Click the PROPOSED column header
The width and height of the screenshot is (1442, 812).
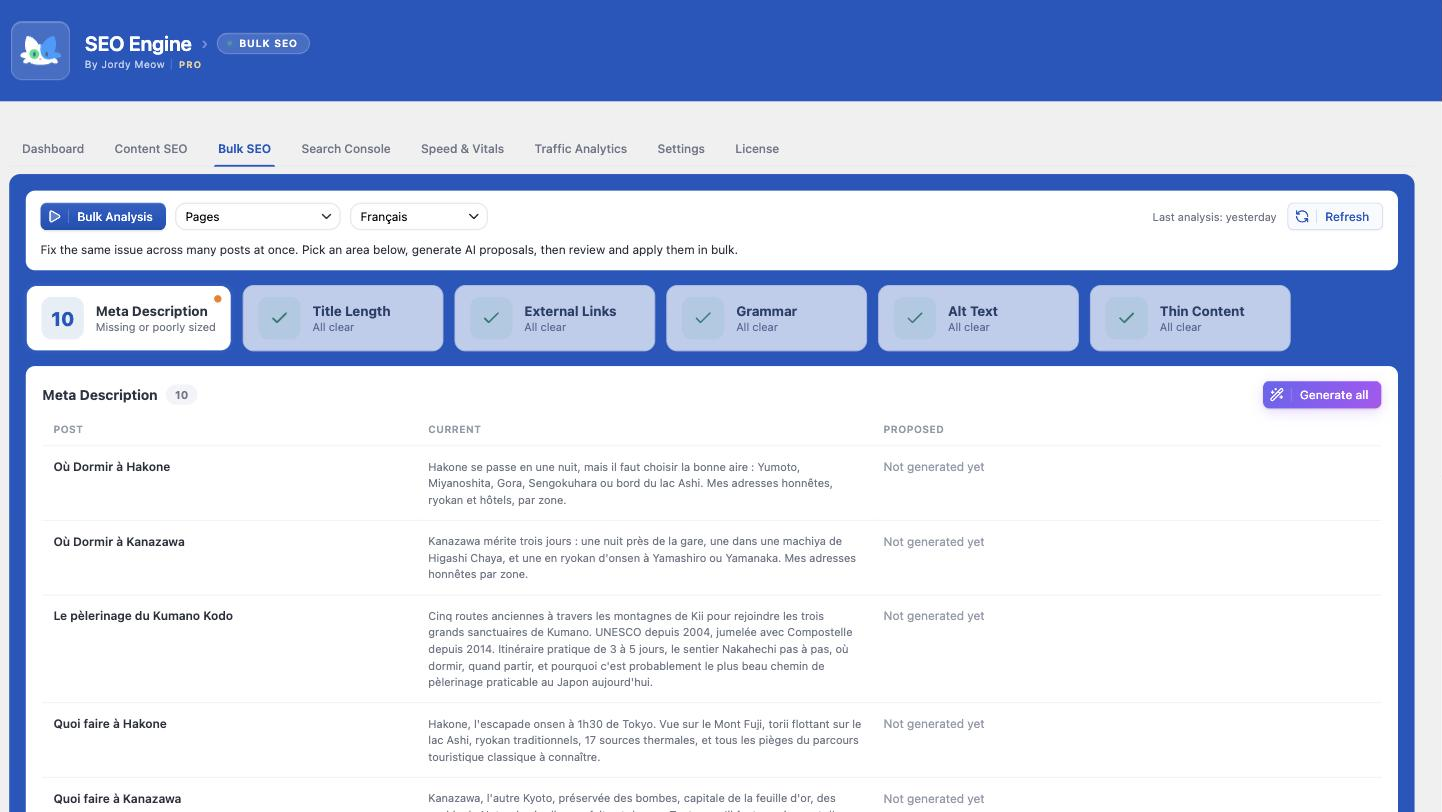pyautogui.click(x=913, y=429)
